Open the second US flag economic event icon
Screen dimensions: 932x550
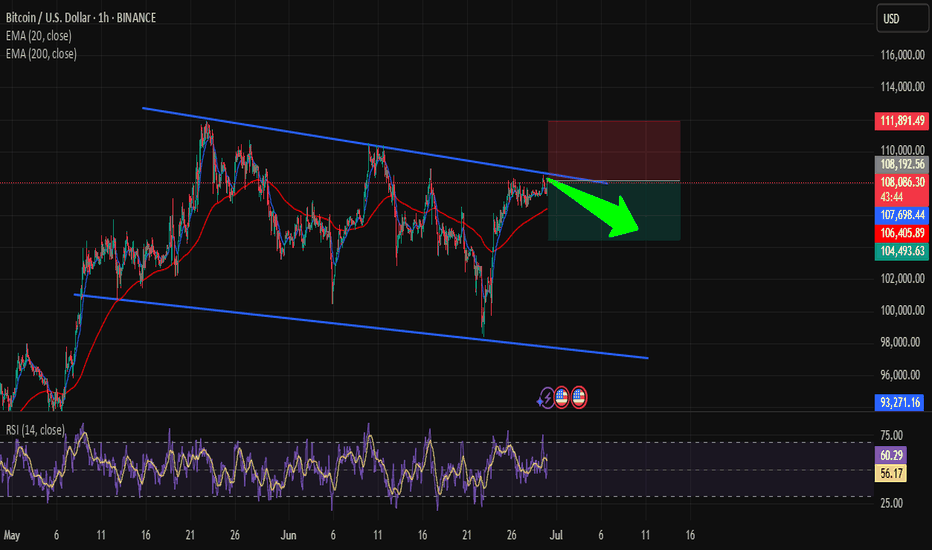(x=579, y=398)
